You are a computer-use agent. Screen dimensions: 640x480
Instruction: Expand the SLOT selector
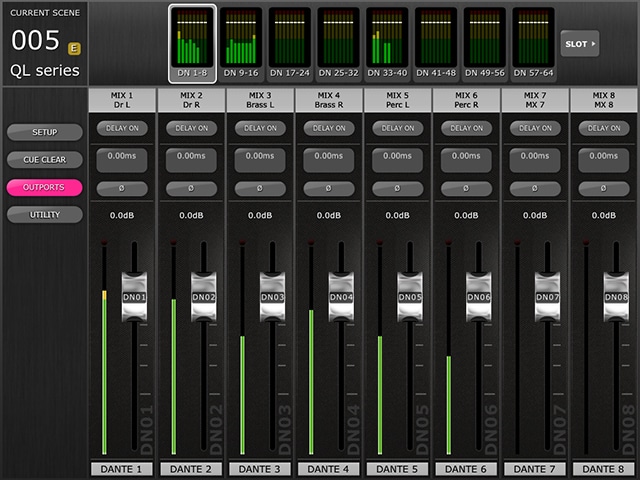tap(580, 44)
